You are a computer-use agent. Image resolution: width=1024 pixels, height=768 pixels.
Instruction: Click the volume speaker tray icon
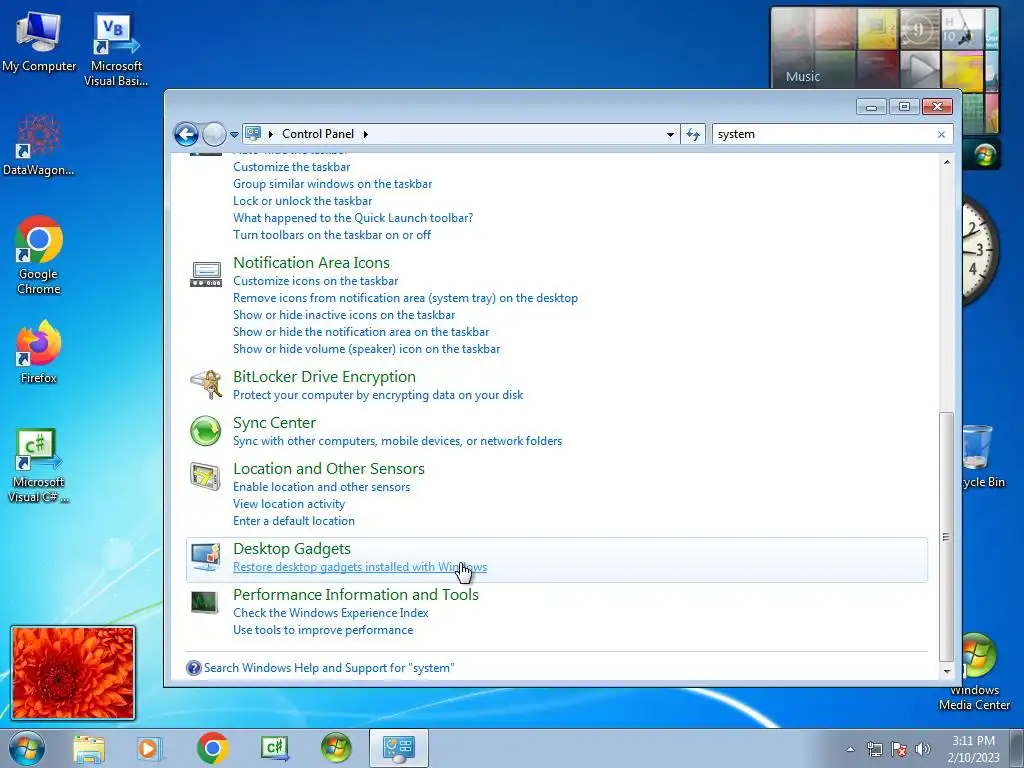click(923, 749)
